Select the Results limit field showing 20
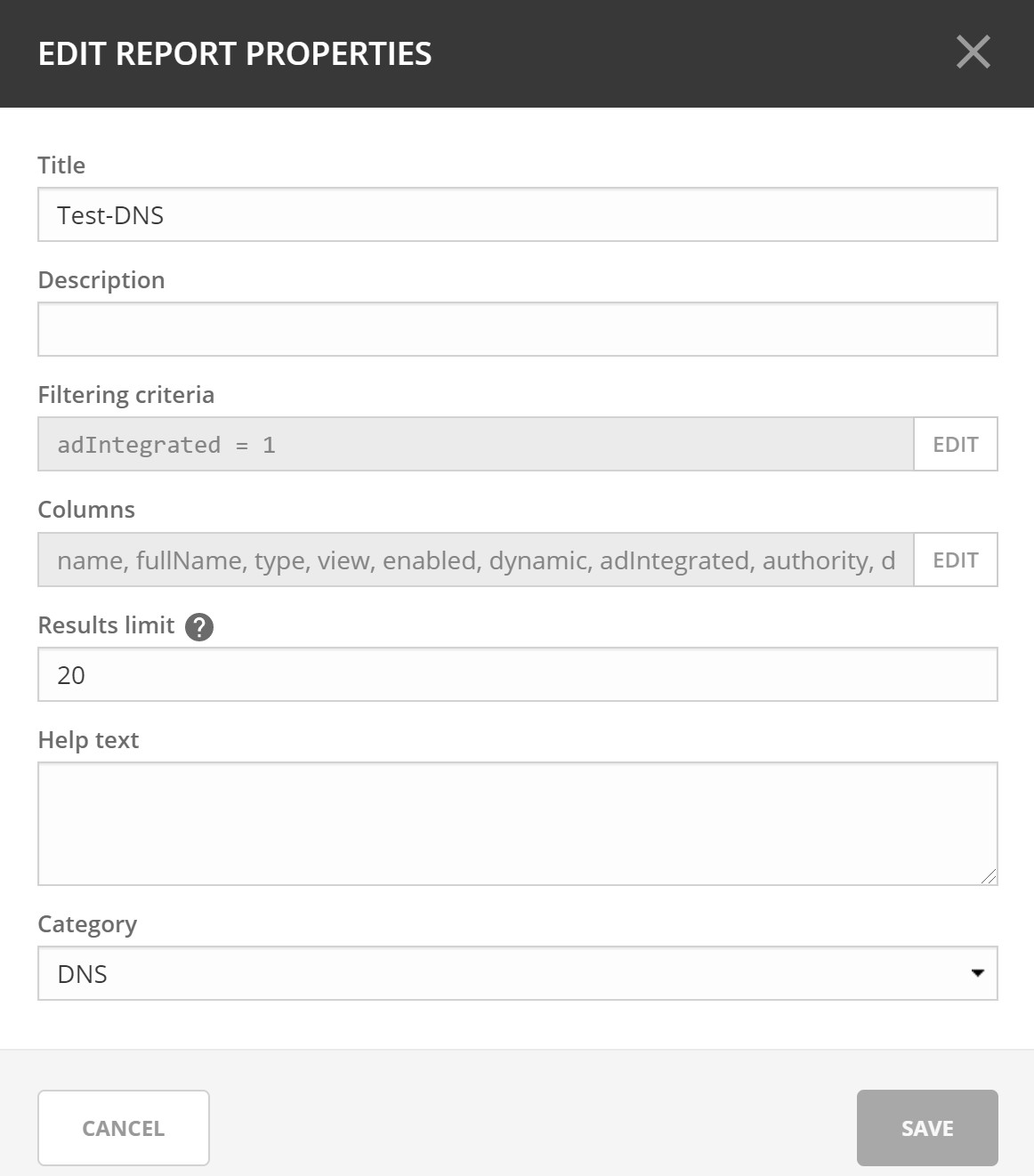1034x1176 pixels. pyautogui.click(x=516, y=675)
